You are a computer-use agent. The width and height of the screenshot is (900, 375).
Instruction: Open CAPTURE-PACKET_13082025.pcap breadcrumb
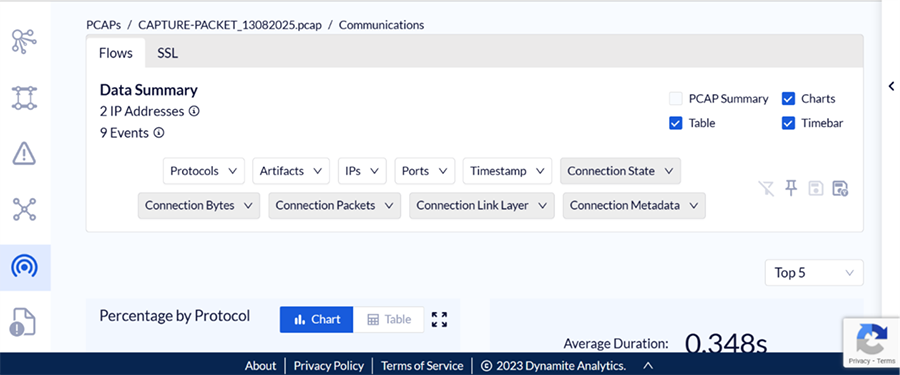point(230,25)
